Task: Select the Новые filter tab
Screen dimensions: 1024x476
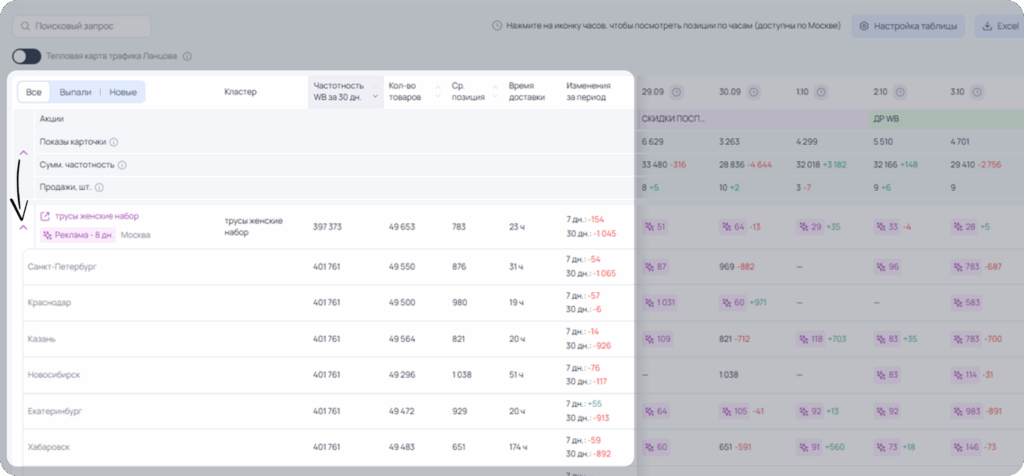Action: (x=123, y=92)
